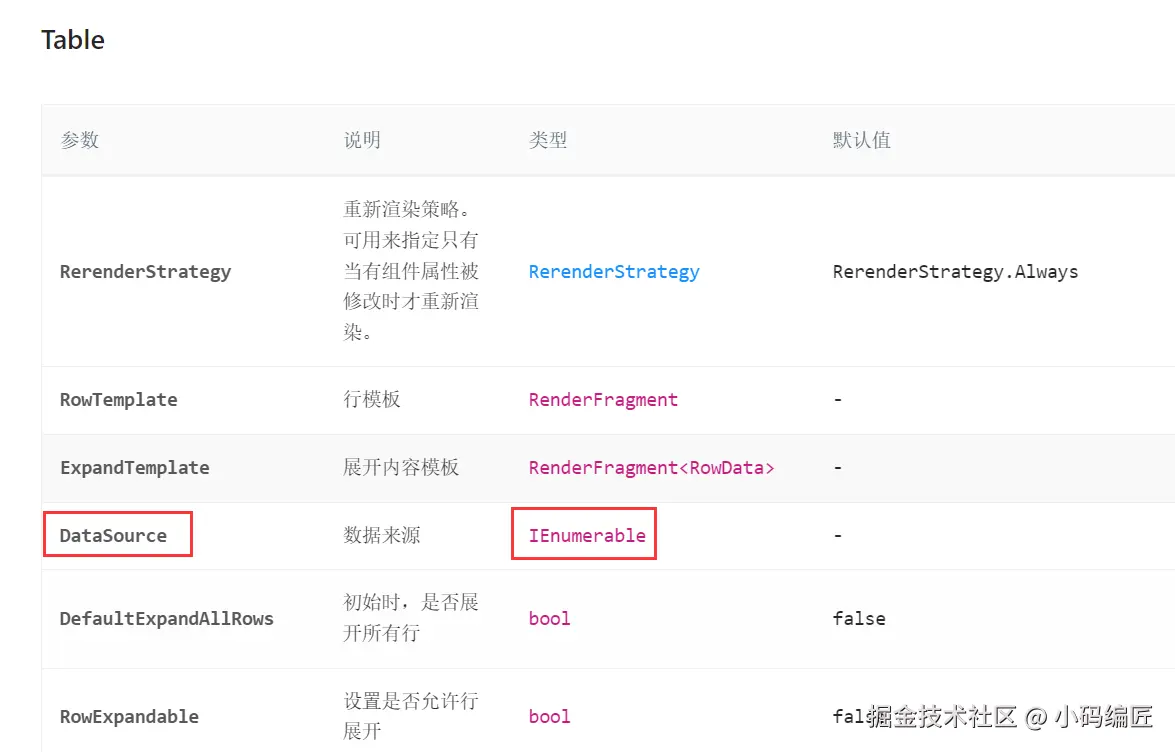The height and width of the screenshot is (752, 1175).
Task: Click the bool type for DefaultExpandAllRows
Action: pyautogui.click(x=549, y=619)
